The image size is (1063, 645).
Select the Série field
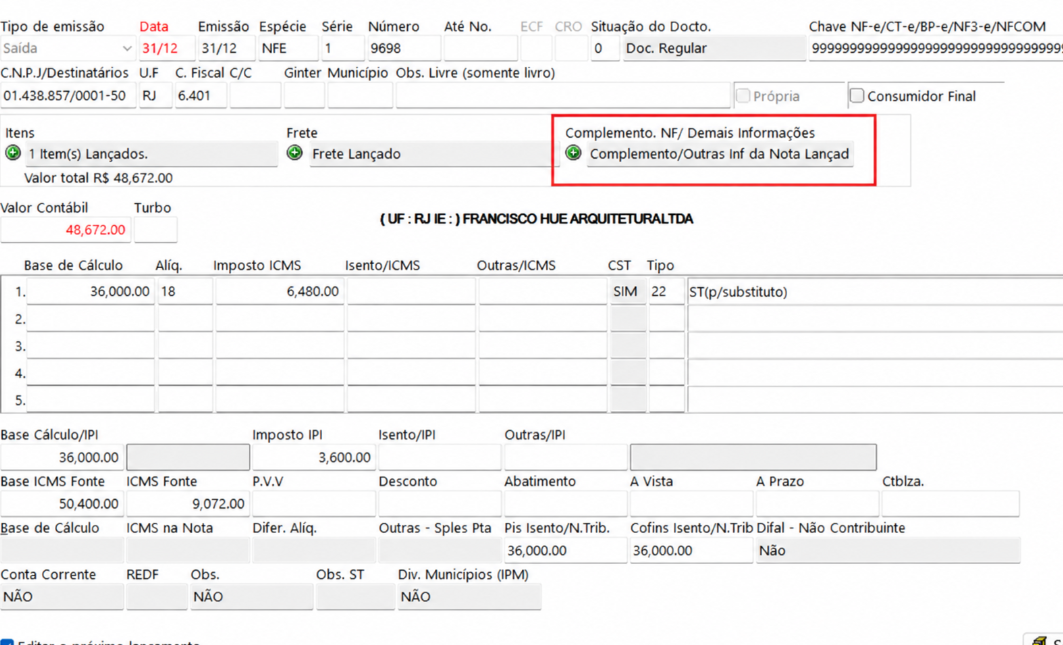[x=342, y=49]
